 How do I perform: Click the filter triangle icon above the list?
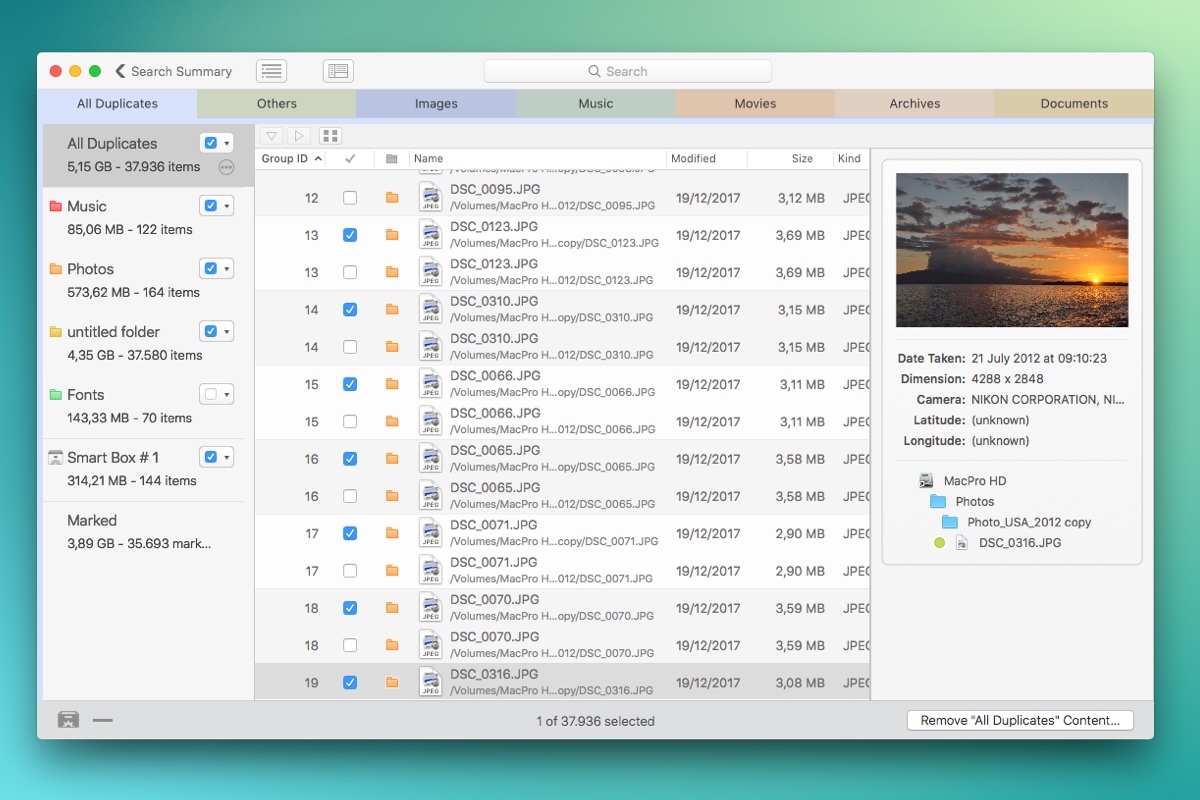271,136
